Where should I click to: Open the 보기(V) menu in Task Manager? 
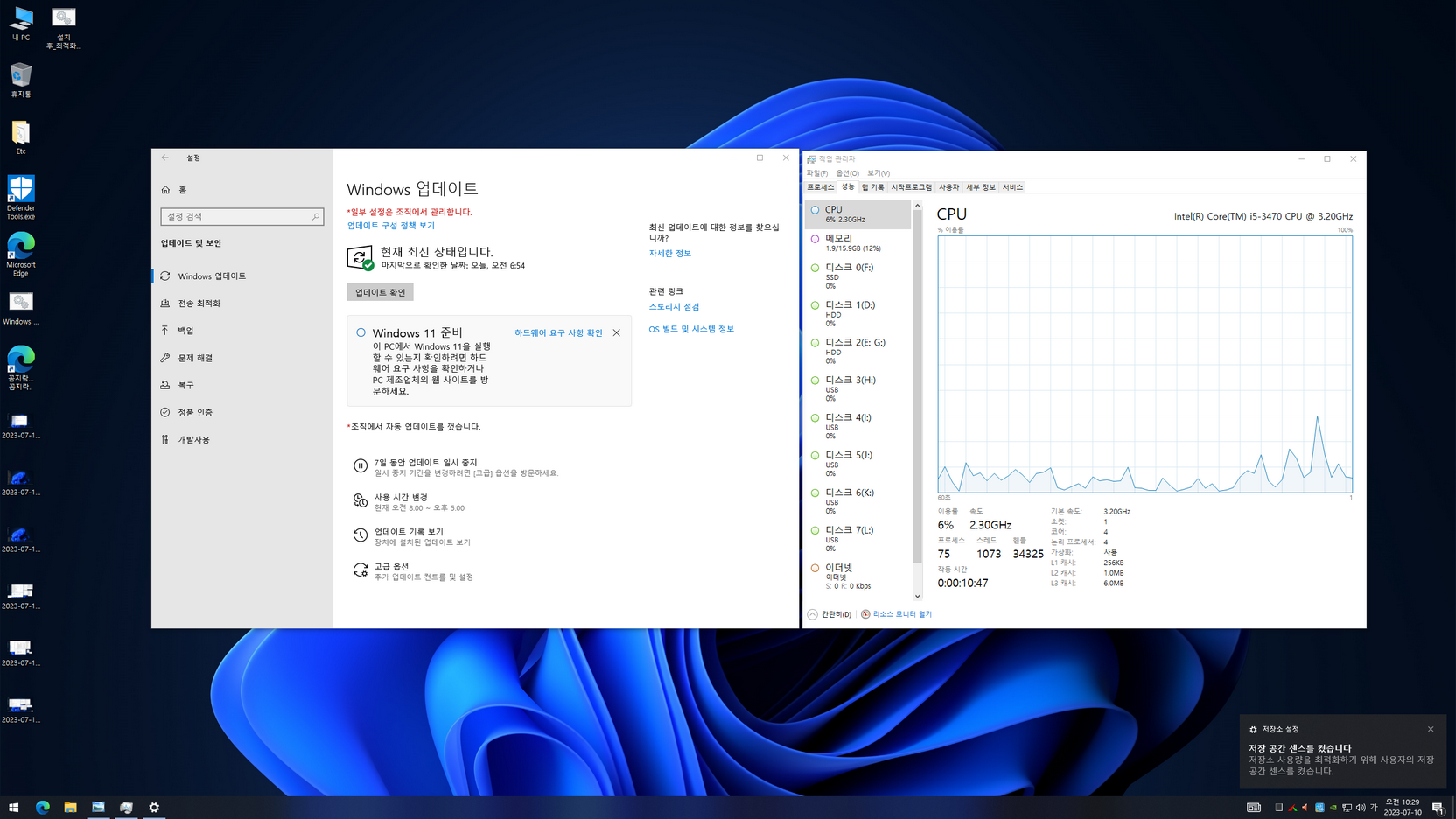click(x=878, y=173)
